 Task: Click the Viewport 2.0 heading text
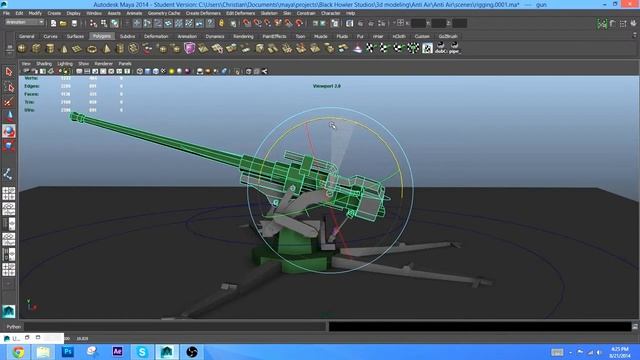(327, 86)
